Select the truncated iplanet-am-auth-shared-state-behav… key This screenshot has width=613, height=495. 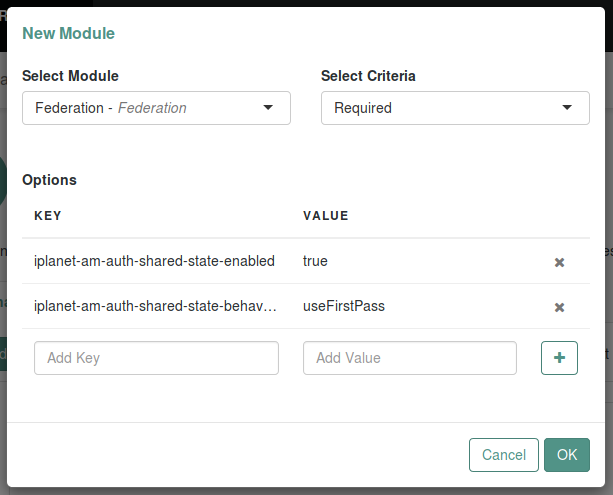155,306
